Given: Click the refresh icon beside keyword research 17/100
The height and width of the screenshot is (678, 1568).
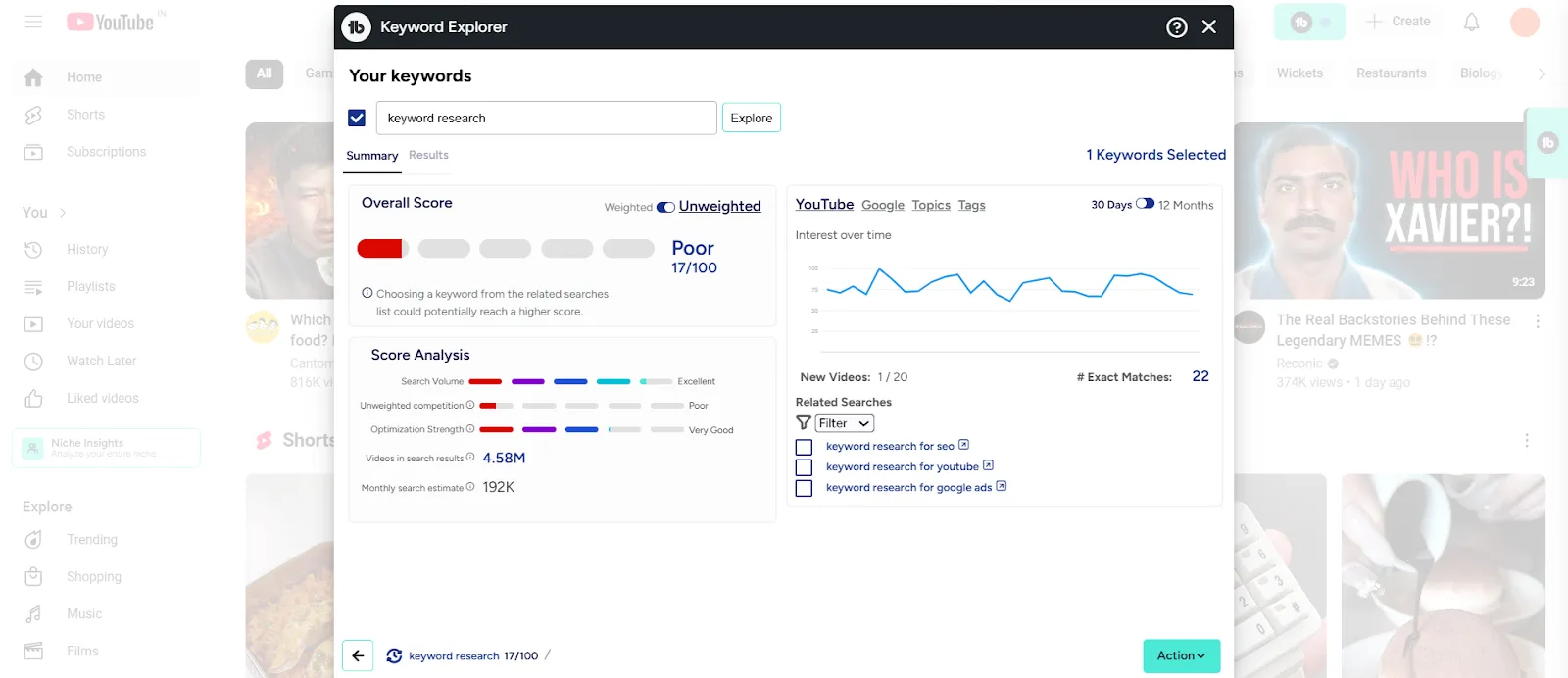Looking at the screenshot, I should pyautogui.click(x=394, y=656).
